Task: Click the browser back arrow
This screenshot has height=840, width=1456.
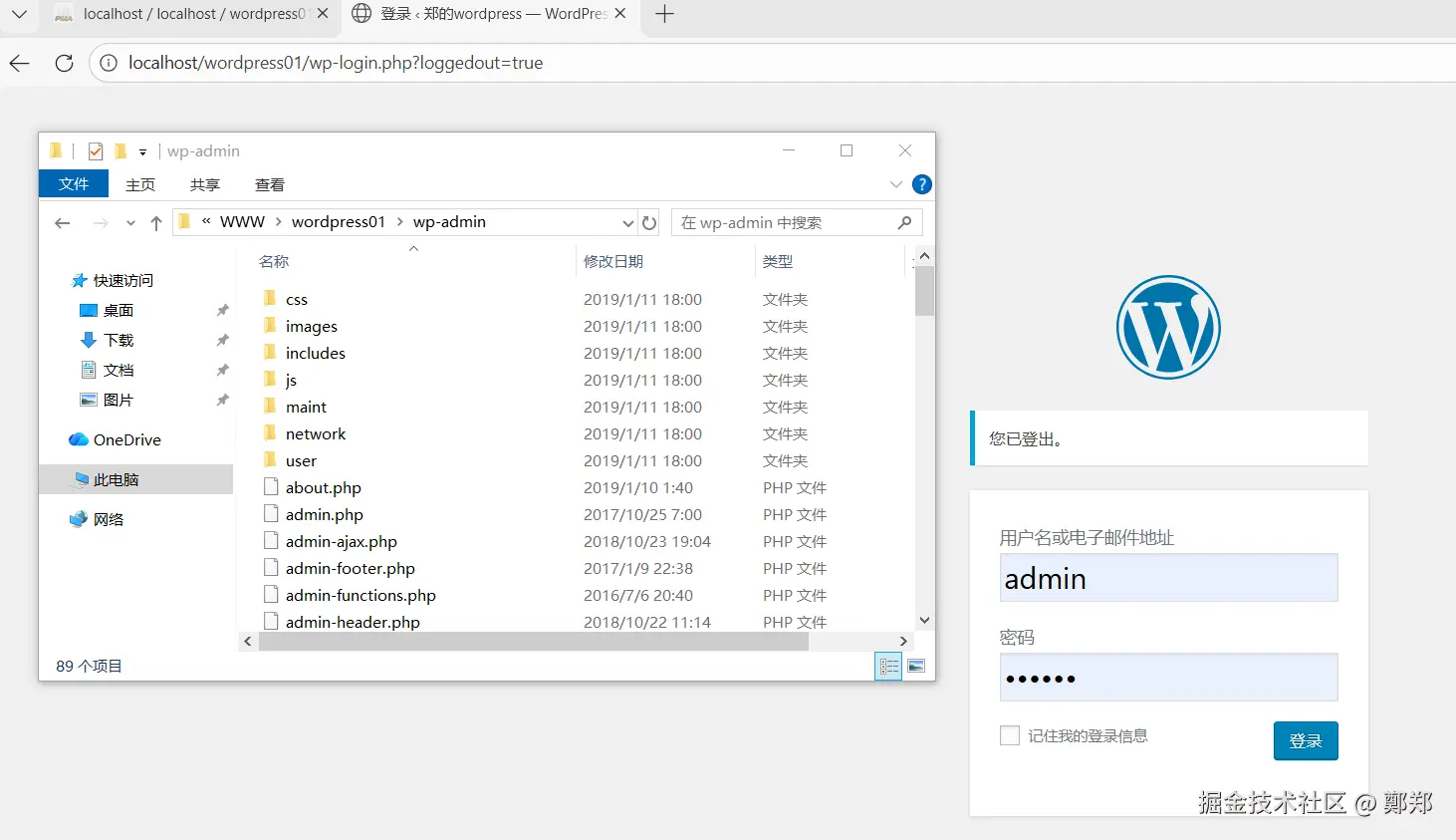Action: tap(20, 63)
